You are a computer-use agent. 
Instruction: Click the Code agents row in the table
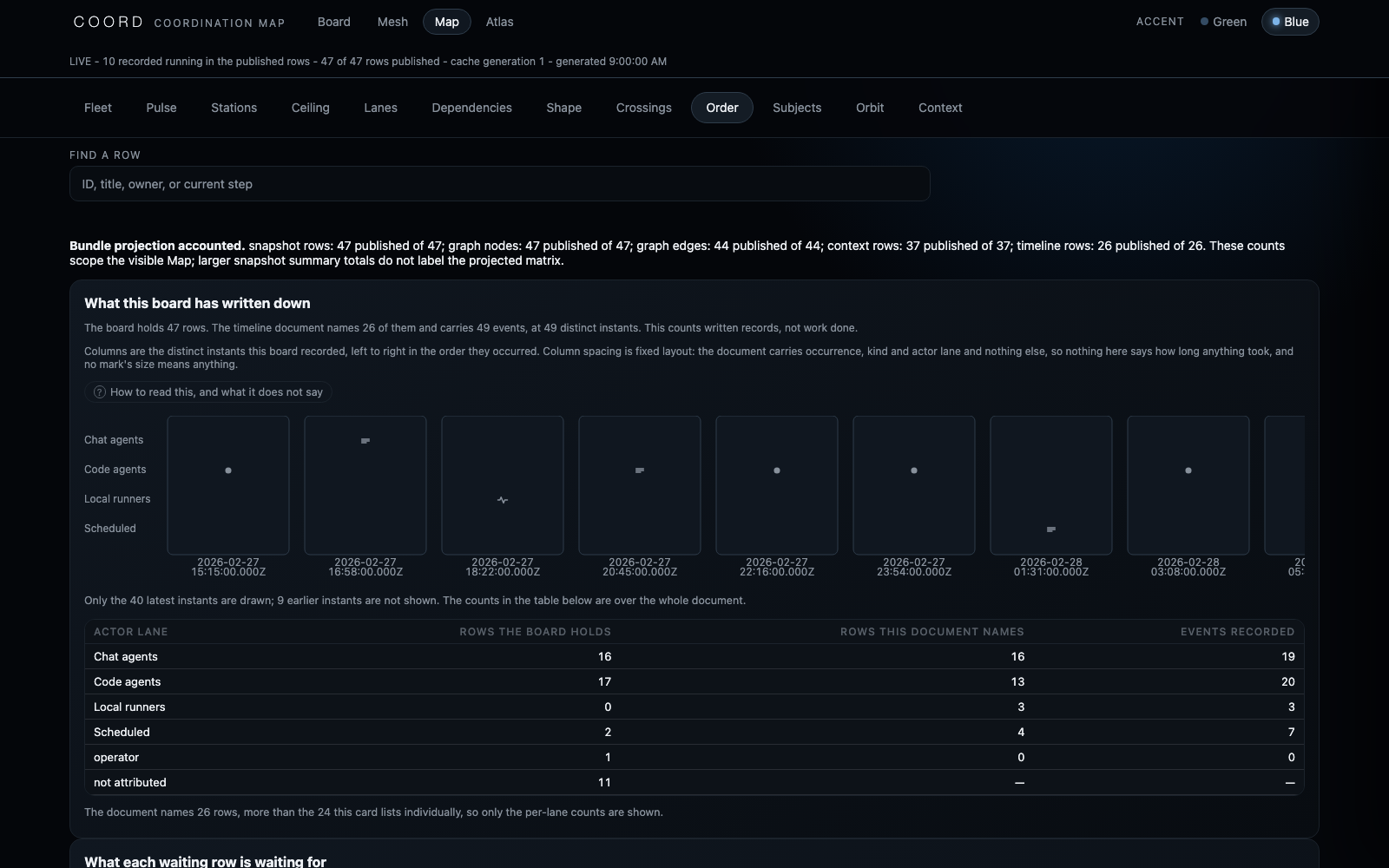tap(694, 681)
